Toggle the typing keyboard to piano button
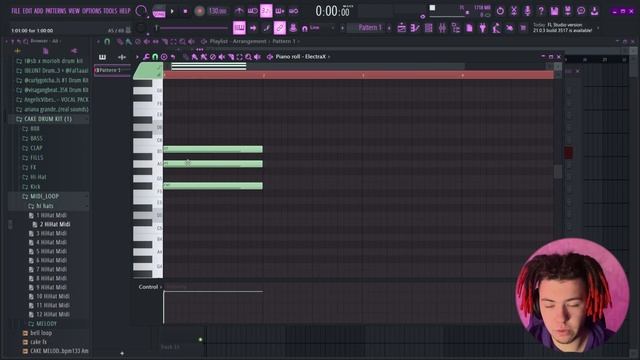Viewport: 640px width, 360px height. pos(239,28)
